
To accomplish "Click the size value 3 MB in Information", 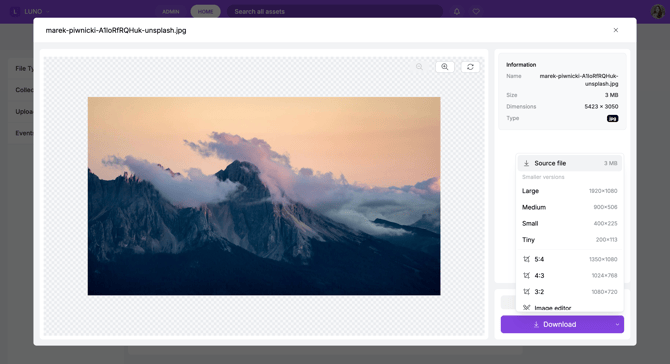I will 611,95.
